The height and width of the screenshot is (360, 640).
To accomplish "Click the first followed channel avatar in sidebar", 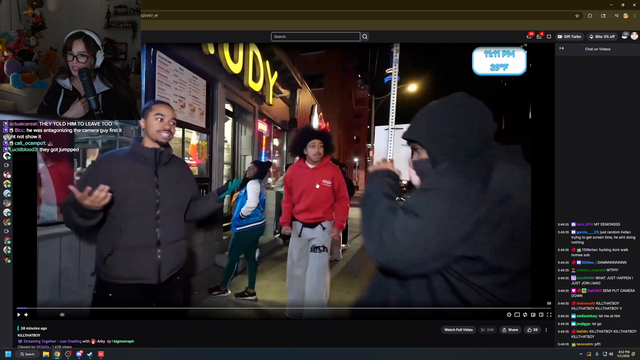I will tap(7, 156).
